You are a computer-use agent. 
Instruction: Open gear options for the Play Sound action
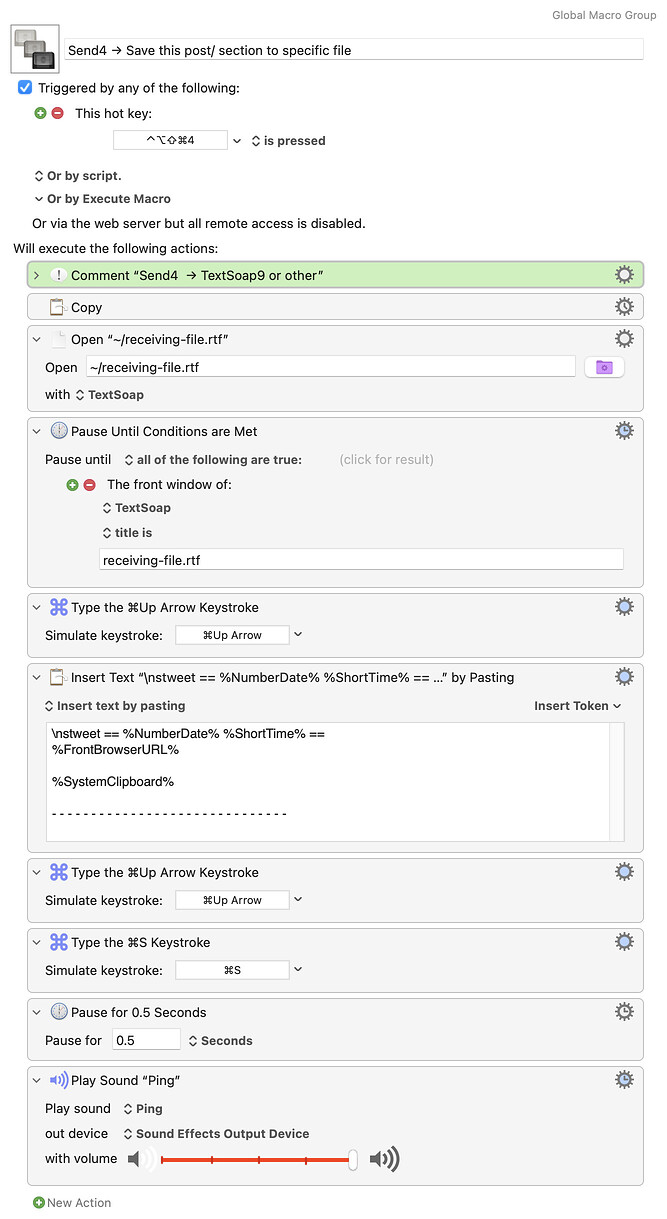624,1079
